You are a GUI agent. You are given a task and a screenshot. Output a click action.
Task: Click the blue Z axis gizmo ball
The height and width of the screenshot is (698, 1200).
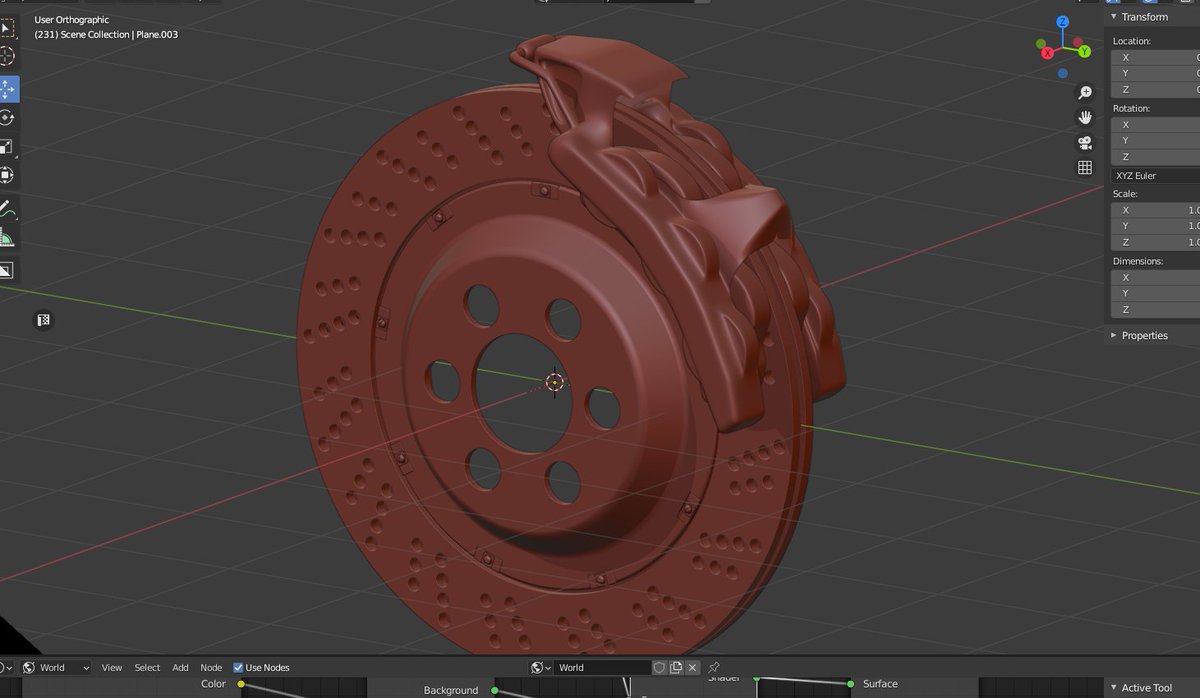point(1062,22)
